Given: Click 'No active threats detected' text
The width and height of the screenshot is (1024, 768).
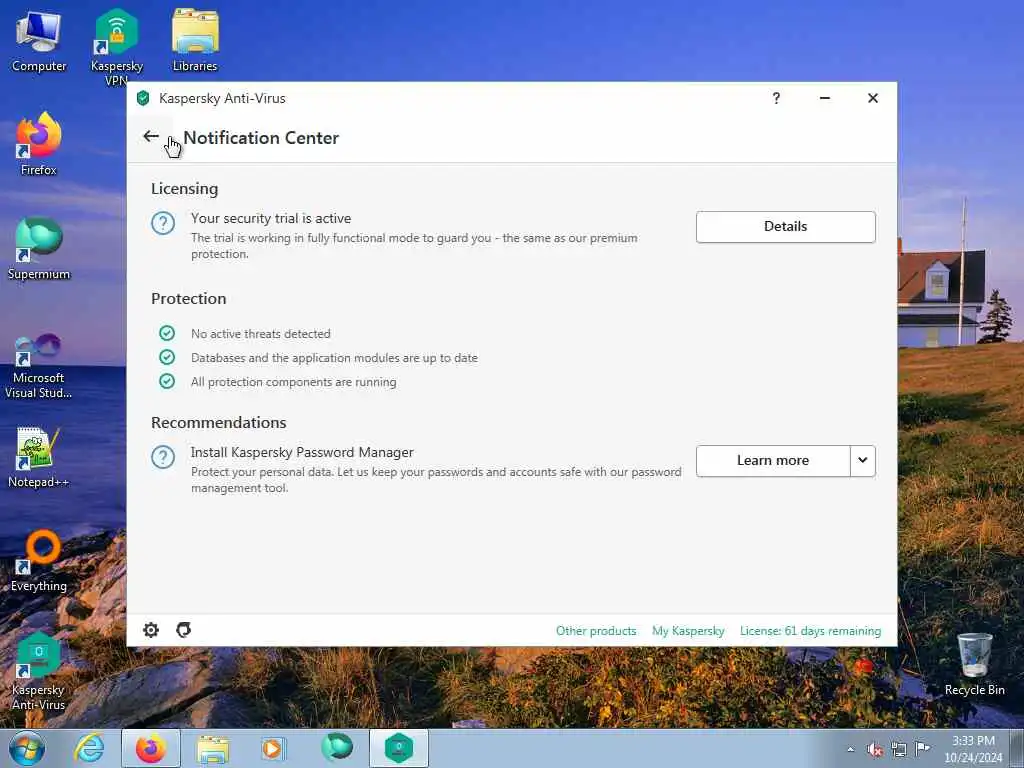Looking at the screenshot, I should point(261,334).
